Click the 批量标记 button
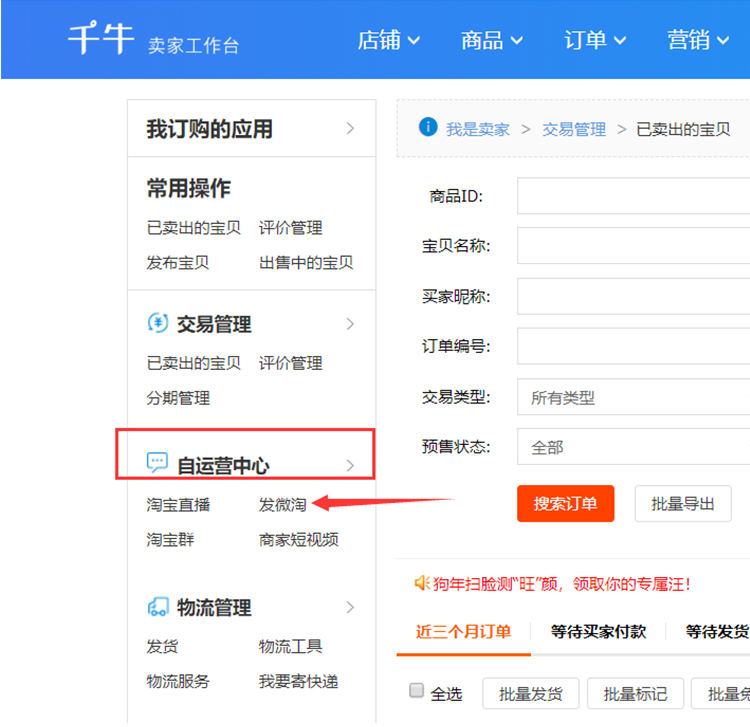750x727 pixels. pos(635,693)
